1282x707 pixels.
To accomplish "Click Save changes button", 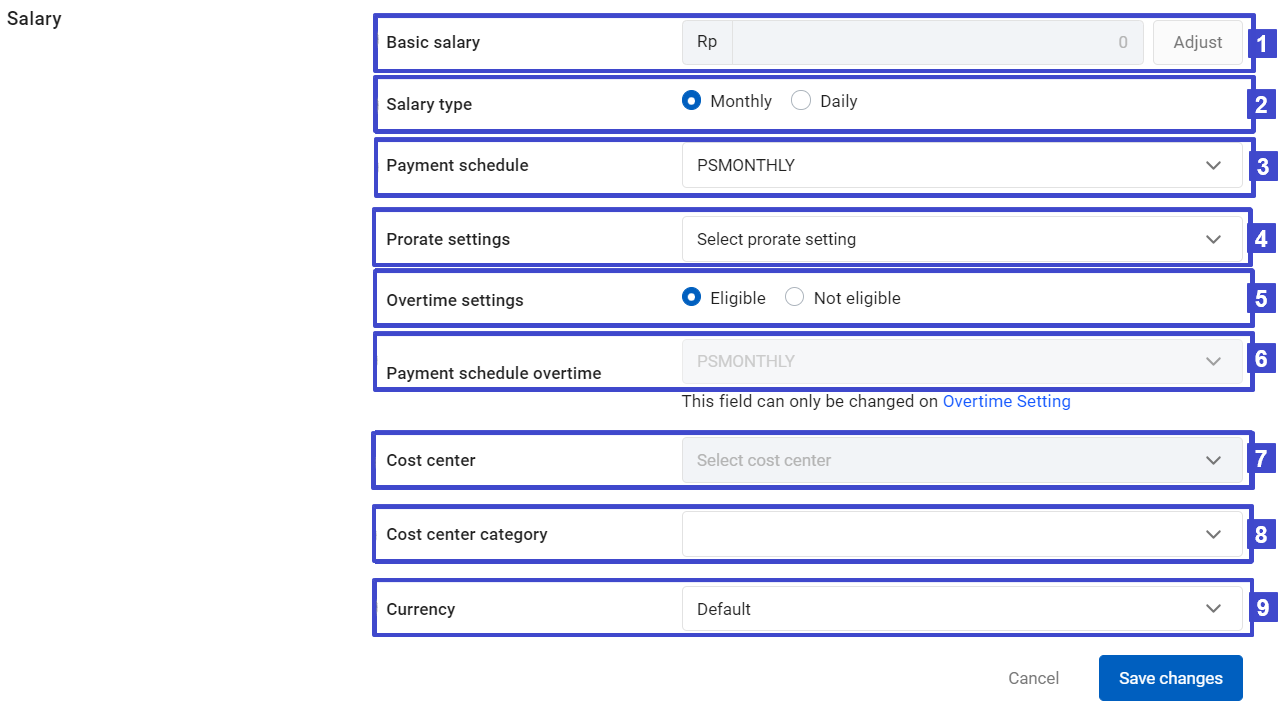I will (1171, 678).
